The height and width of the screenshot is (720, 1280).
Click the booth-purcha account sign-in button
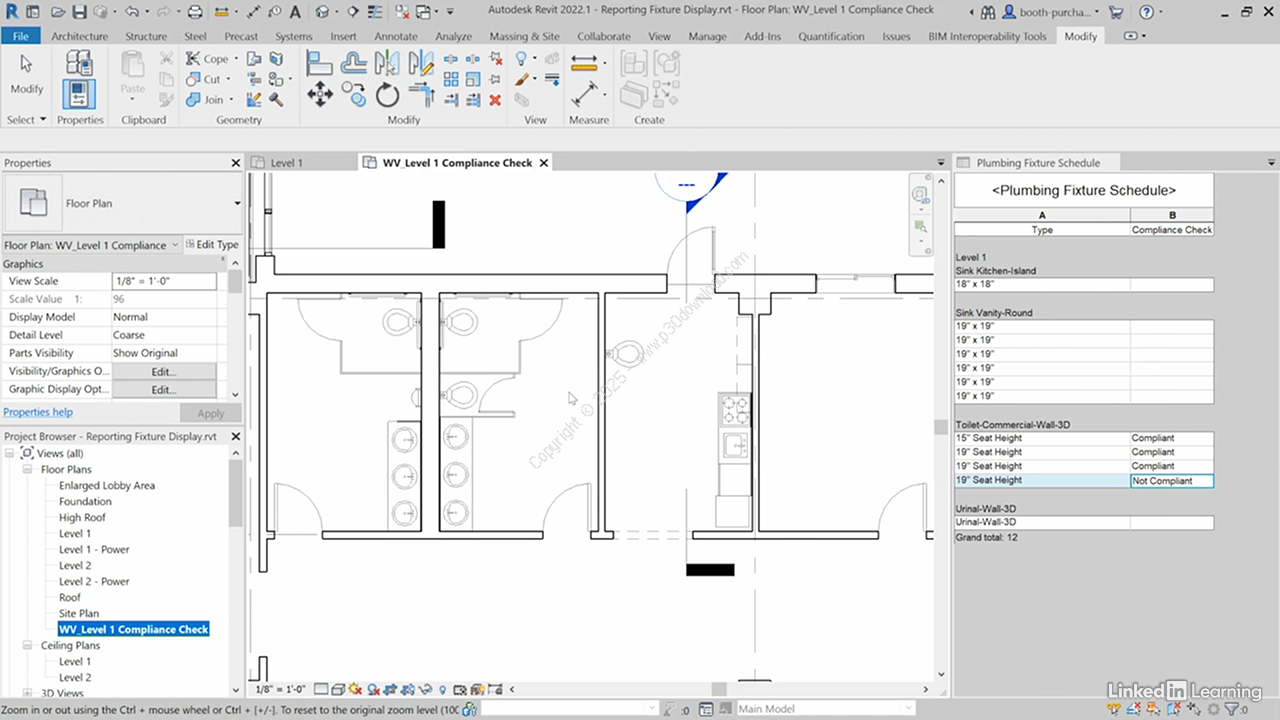click(x=1050, y=12)
